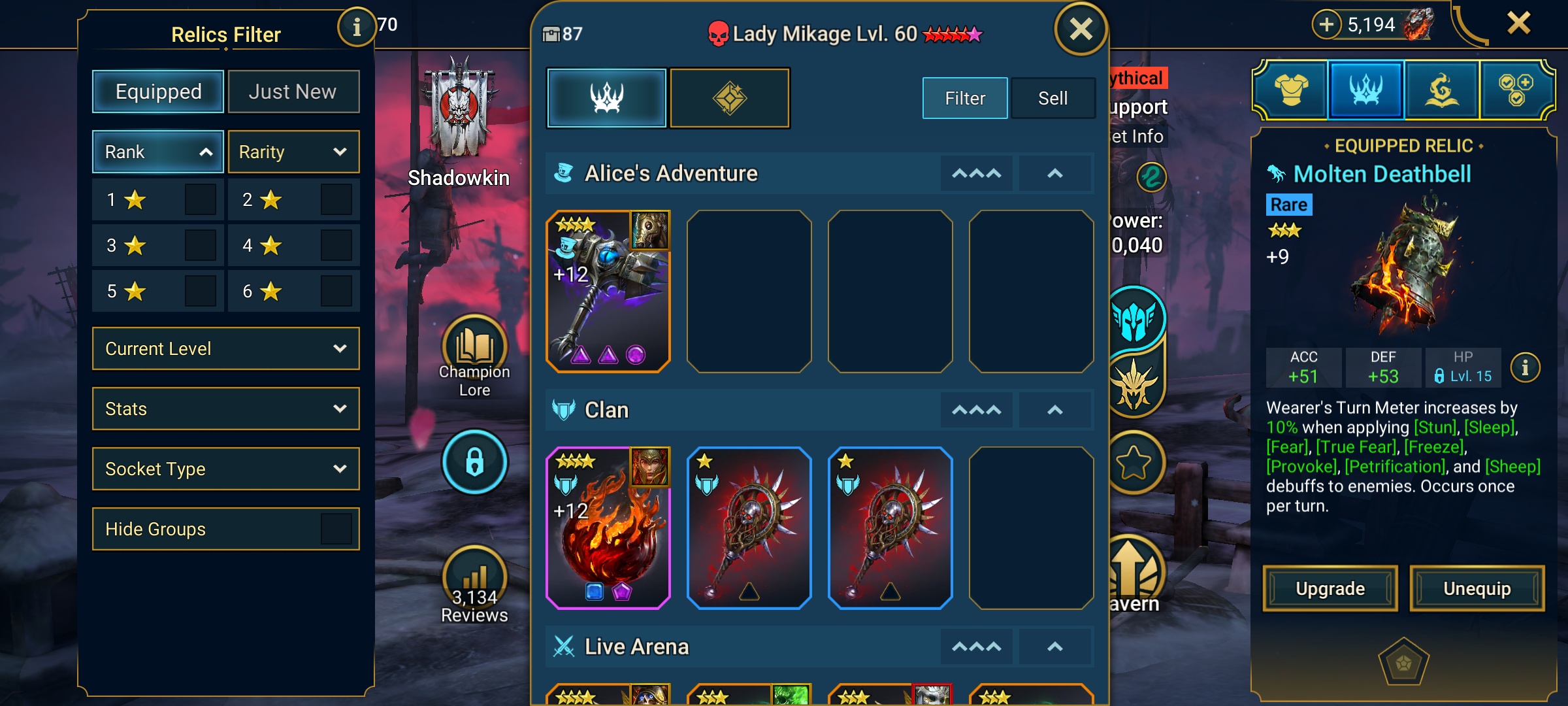Click the Upgrade relic button

tap(1330, 588)
